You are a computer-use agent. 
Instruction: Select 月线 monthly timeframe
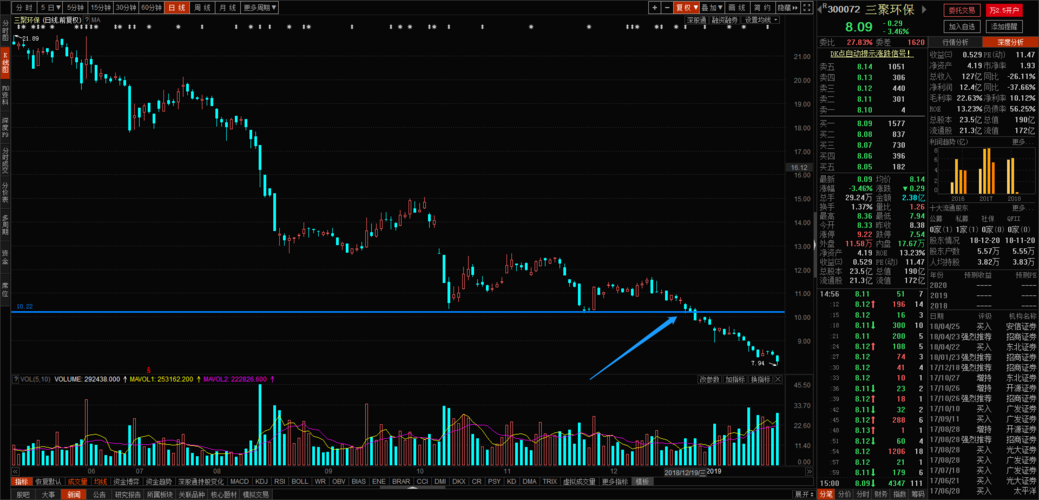point(227,7)
